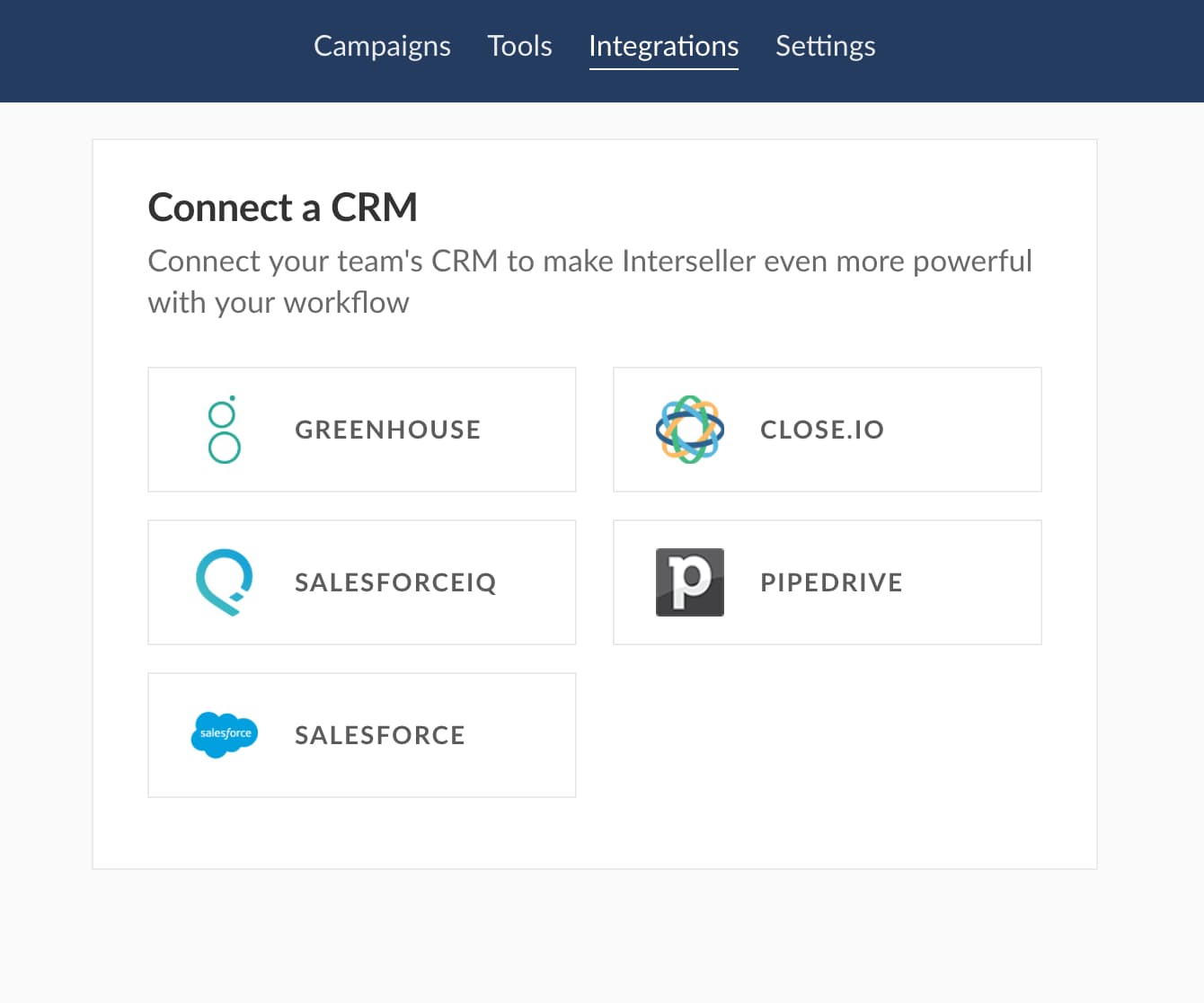The height and width of the screenshot is (1003, 1204).
Task: Open the Campaigns tab
Action: pos(382,46)
